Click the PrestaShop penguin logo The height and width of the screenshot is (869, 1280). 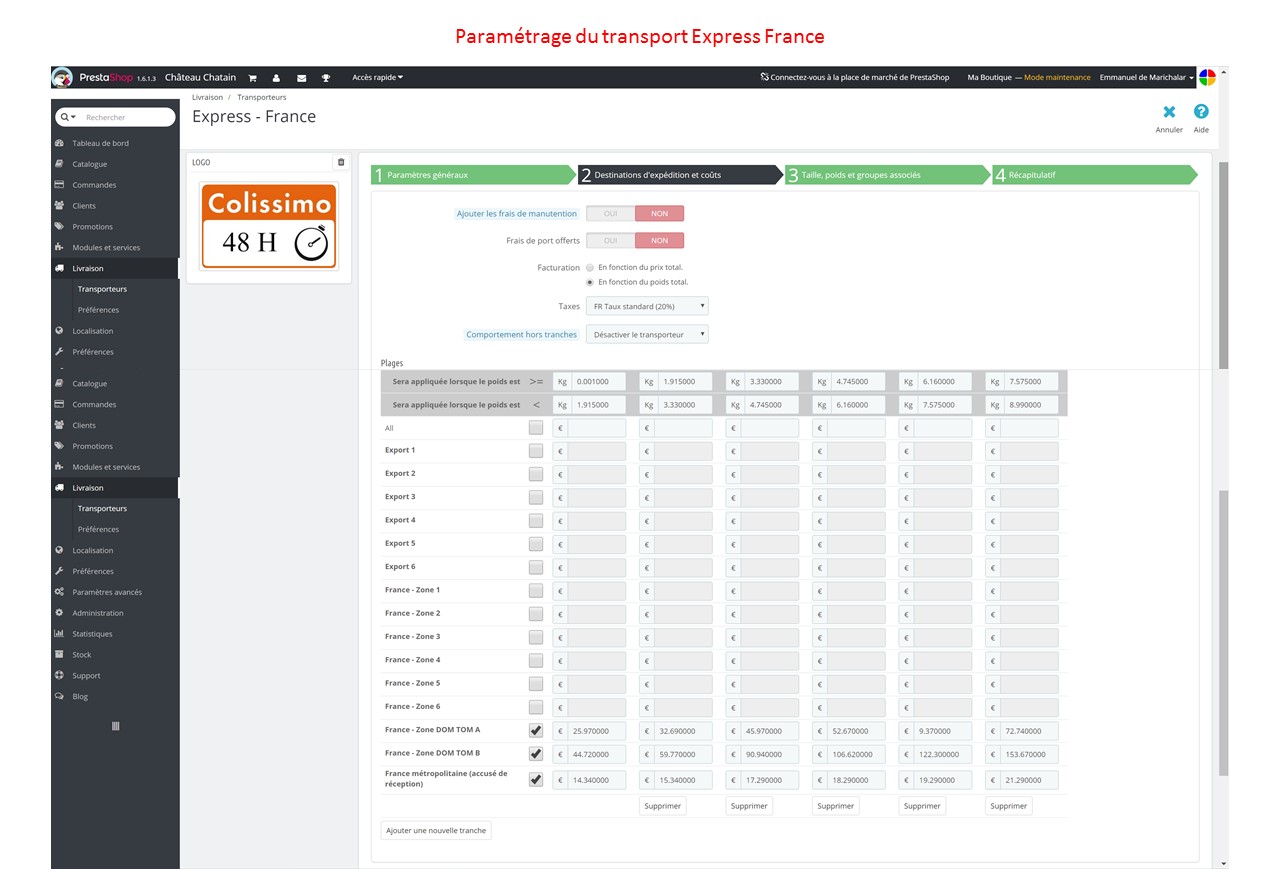click(63, 78)
